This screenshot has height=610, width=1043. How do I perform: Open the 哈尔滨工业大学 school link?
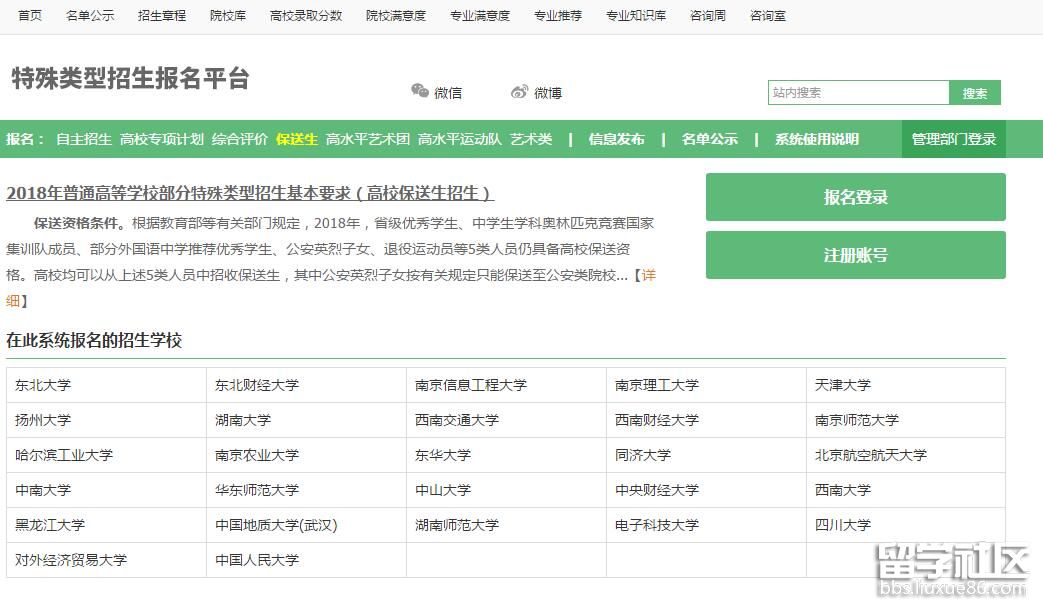tap(64, 455)
